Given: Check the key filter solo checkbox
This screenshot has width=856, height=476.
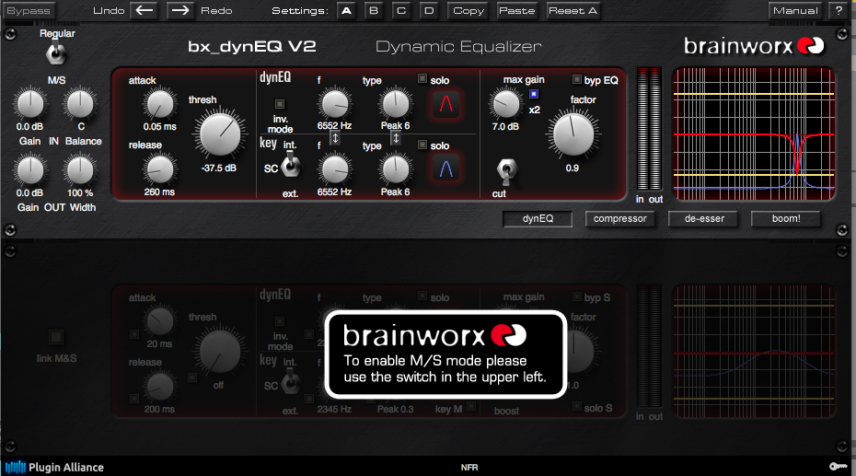Looking at the screenshot, I should tap(422, 144).
